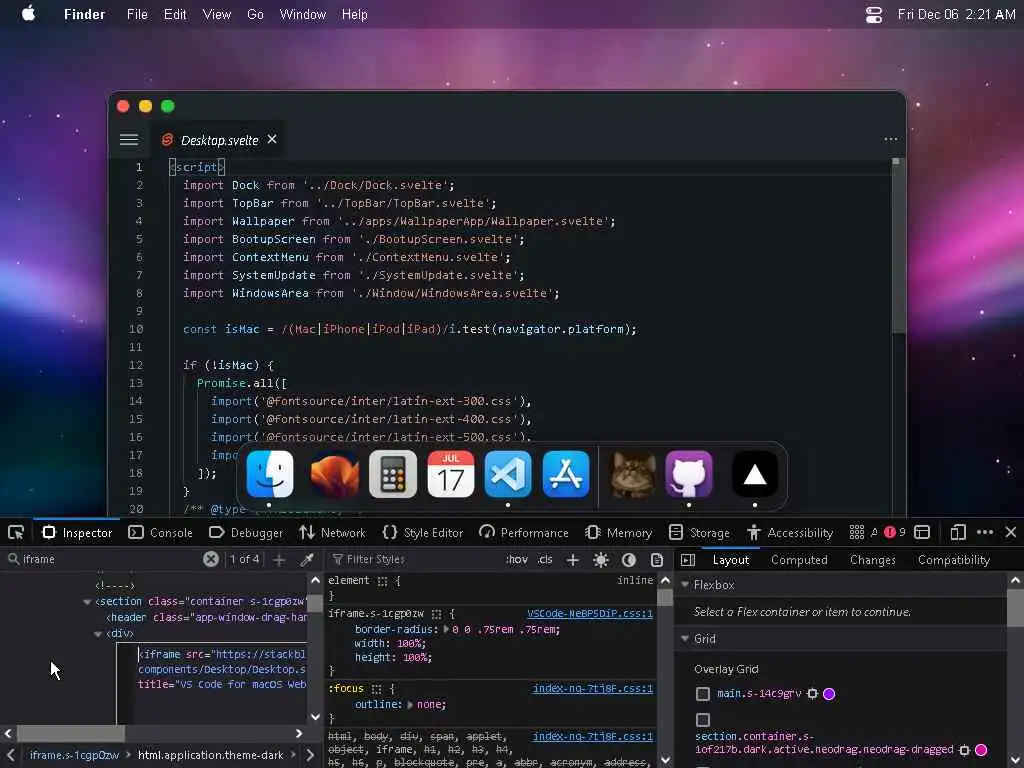This screenshot has width=1024, height=768.
Task: Toggle the .cls classes panel
Action: pyautogui.click(x=545, y=560)
